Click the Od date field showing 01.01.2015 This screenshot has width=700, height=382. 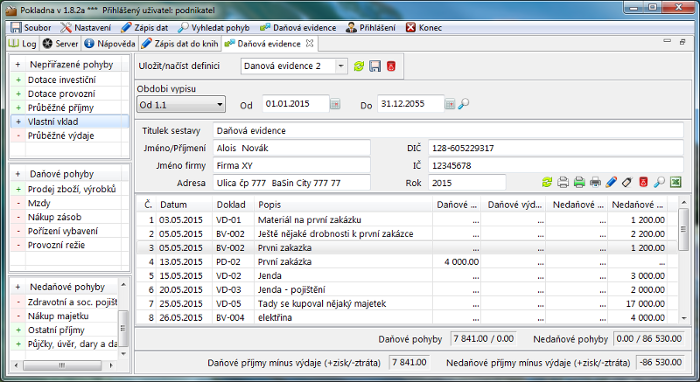296,104
